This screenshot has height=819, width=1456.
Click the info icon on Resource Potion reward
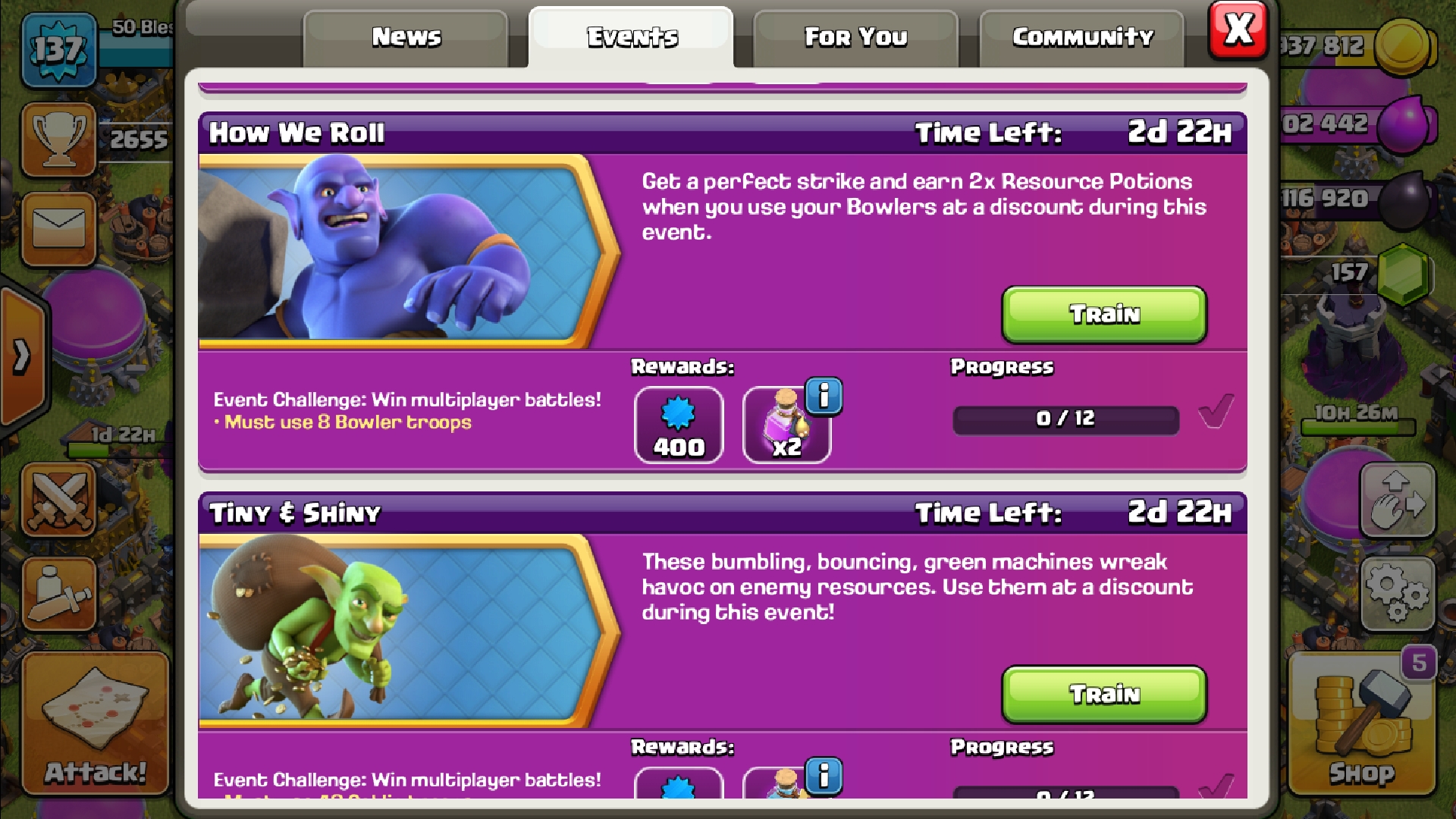pos(824,396)
